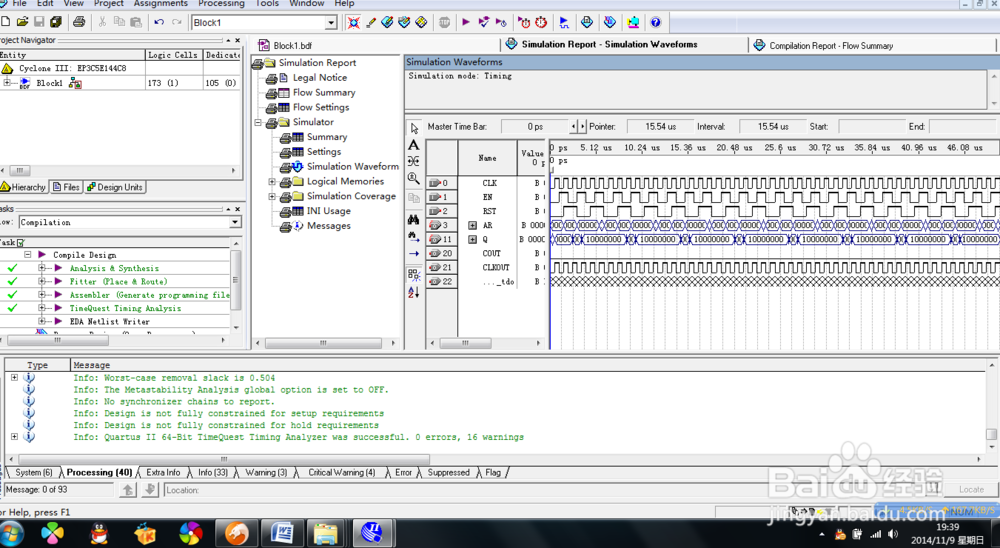Click the Cyclone III device warning icon
The height and width of the screenshot is (548, 1000).
[x=7, y=68]
